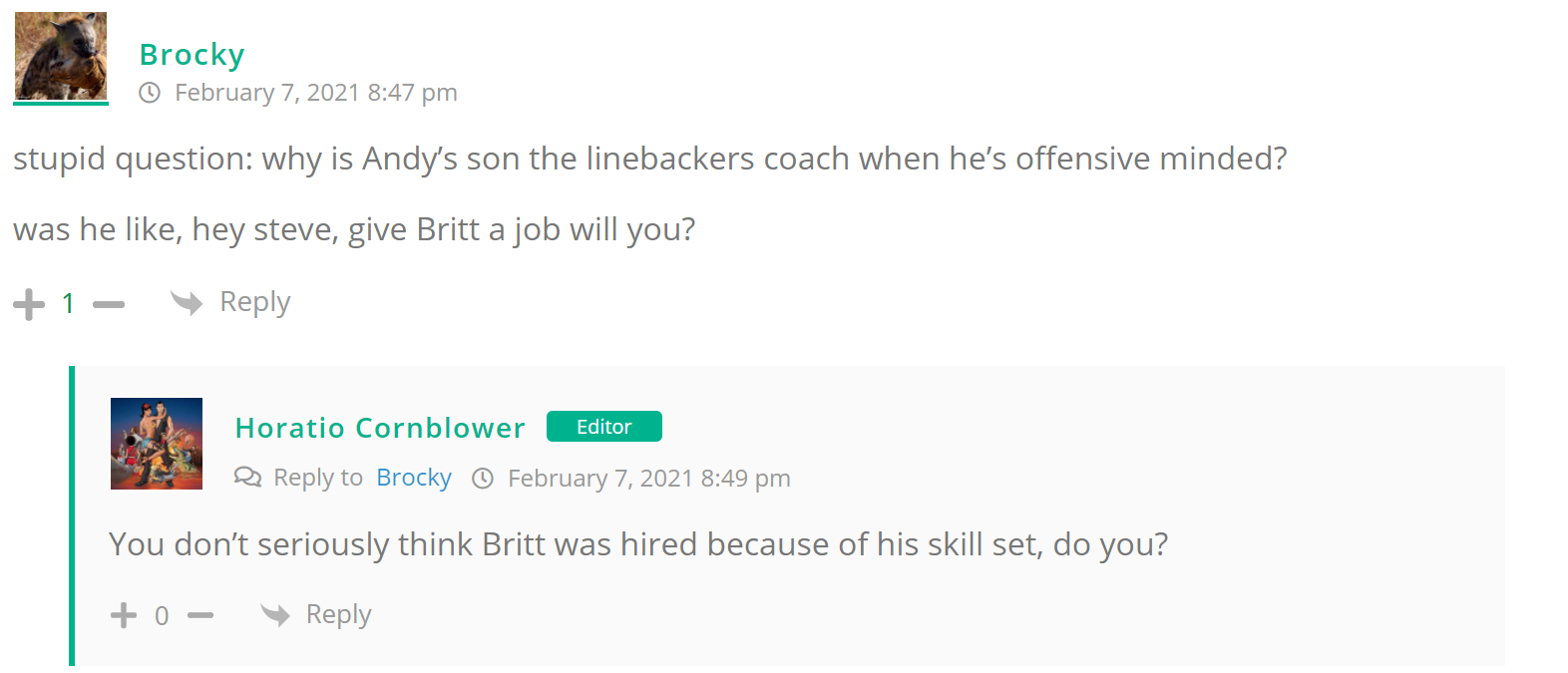The width and height of the screenshot is (1568, 673).
Task: Reply to Horatio Cornblower's comment
Action: pyautogui.click(x=339, y=614)
